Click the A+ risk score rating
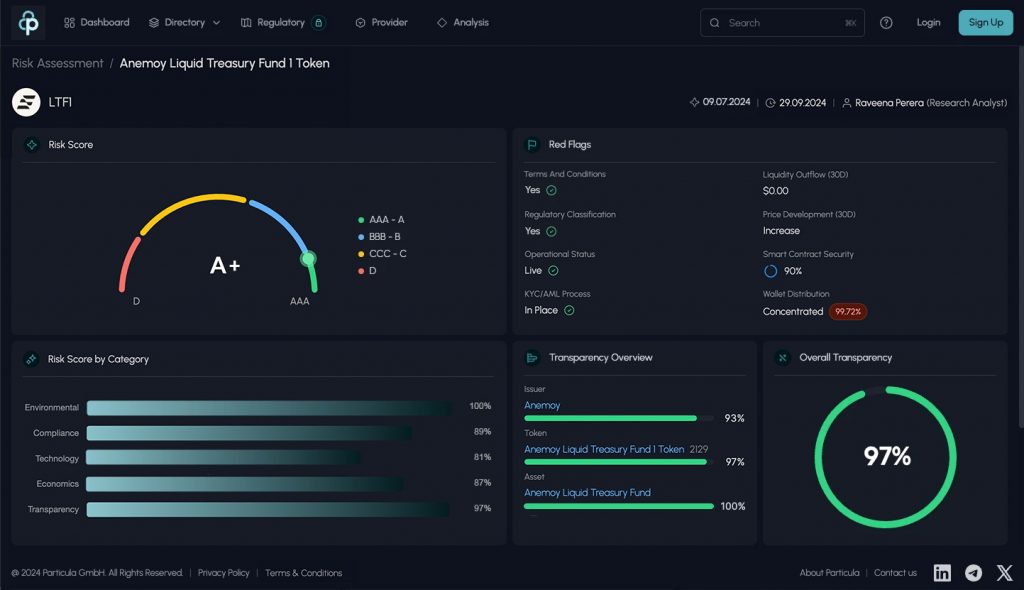 pos(225,265)
